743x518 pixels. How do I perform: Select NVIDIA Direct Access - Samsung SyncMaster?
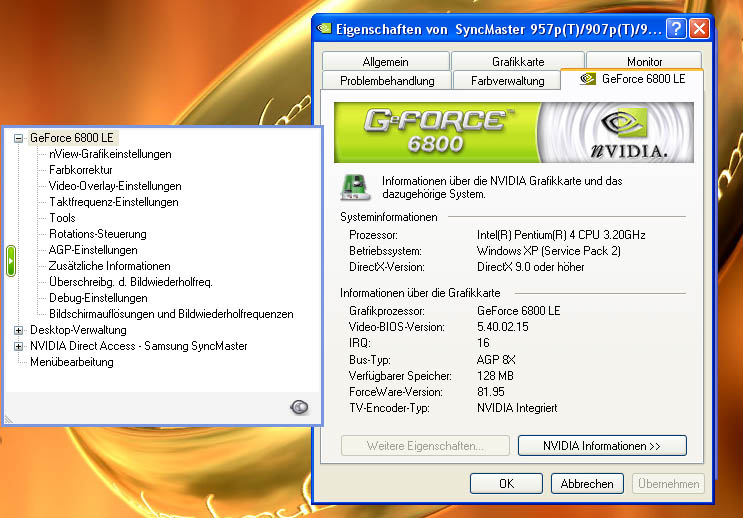tap(138, 346)
